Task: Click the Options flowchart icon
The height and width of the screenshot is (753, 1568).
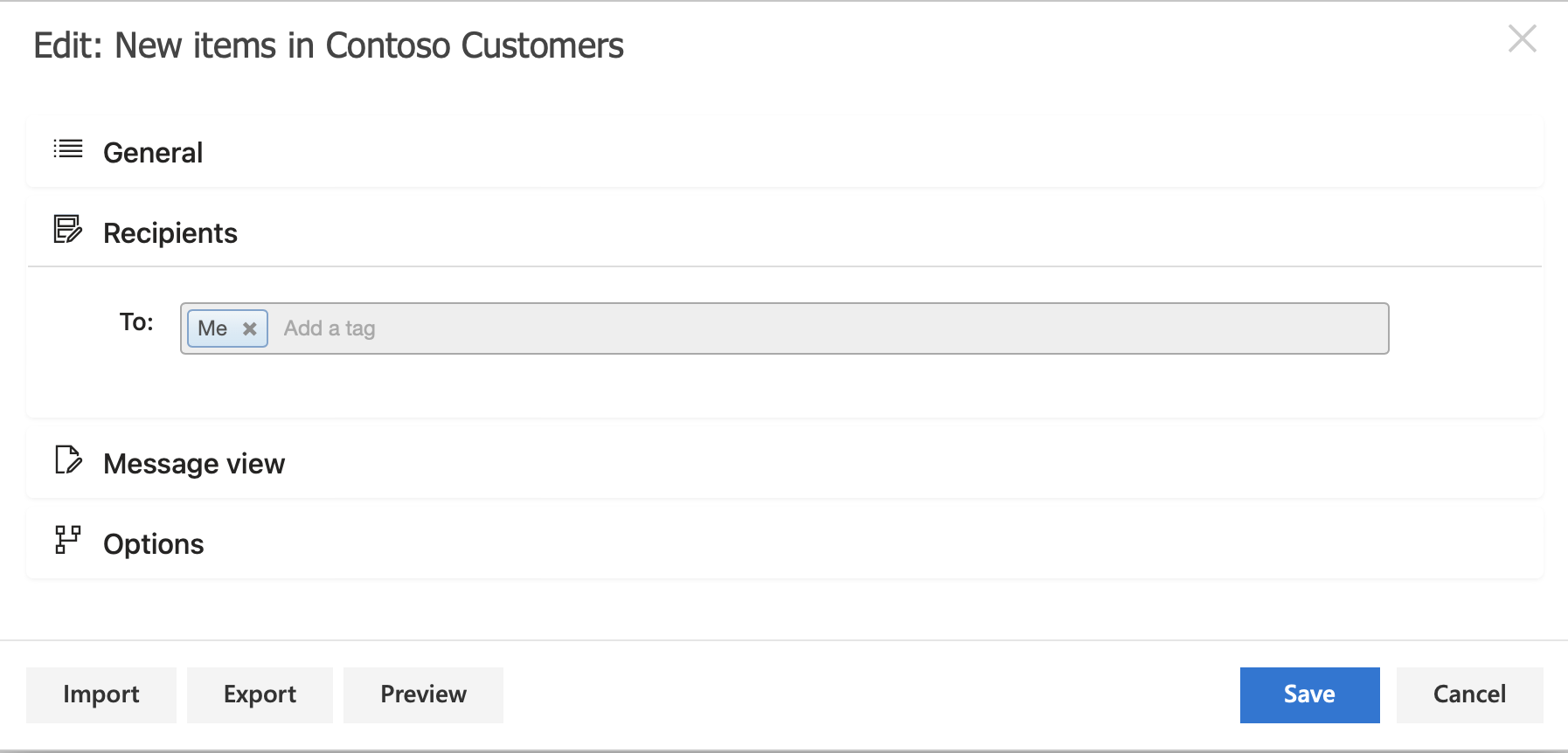Action: coord(67,541)
